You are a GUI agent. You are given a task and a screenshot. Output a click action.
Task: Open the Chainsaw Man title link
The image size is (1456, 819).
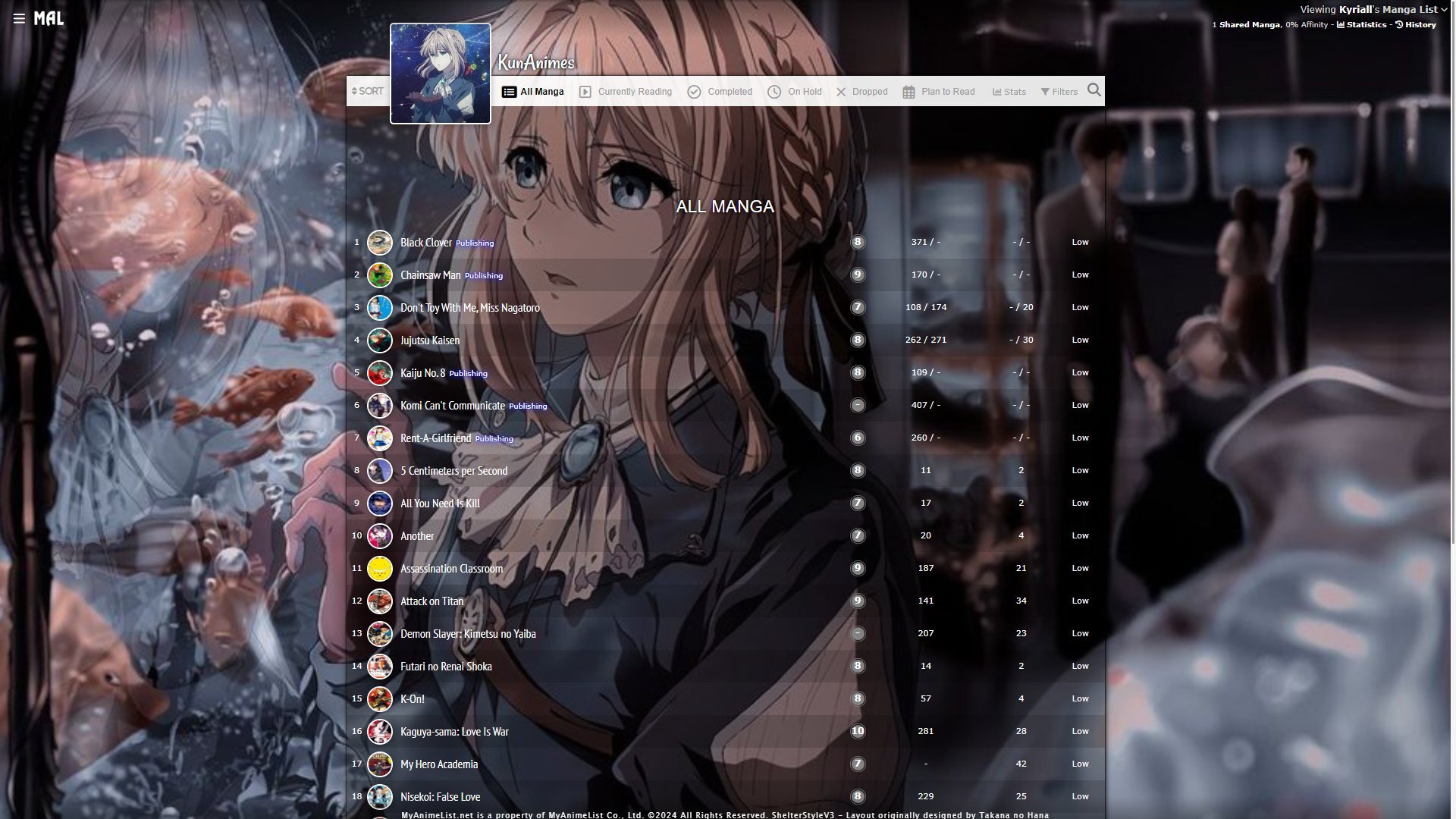pyautogui.click(x=431, y=275)
